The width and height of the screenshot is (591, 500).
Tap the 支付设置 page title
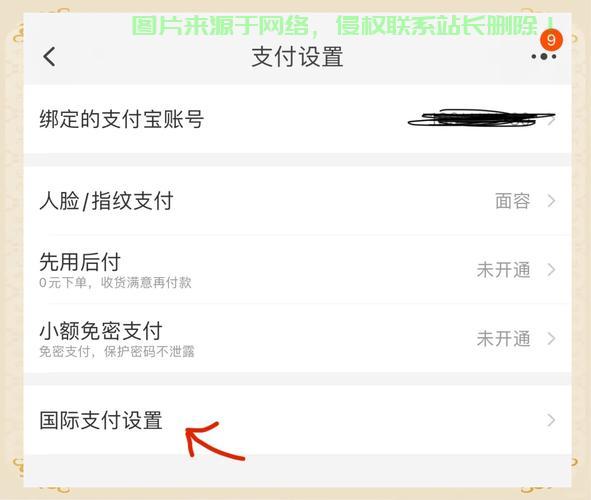[x=297, y=57]
